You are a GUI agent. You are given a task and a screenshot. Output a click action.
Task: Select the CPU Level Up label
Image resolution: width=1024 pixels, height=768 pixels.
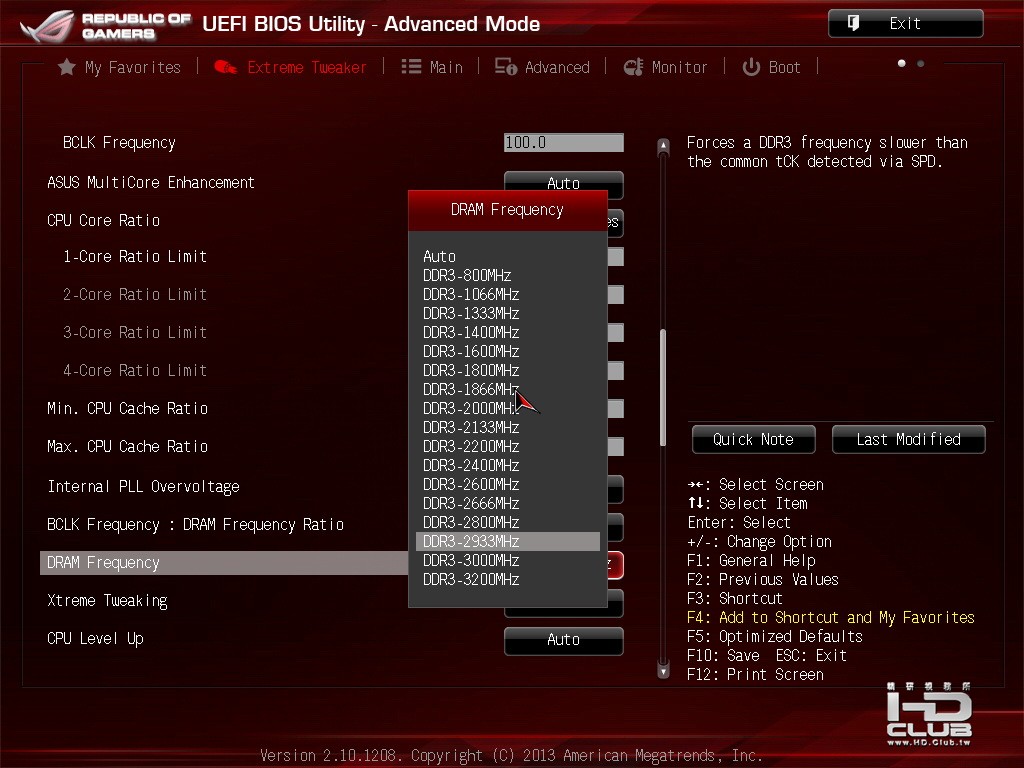pyautogui.click(x=95, y=639)
